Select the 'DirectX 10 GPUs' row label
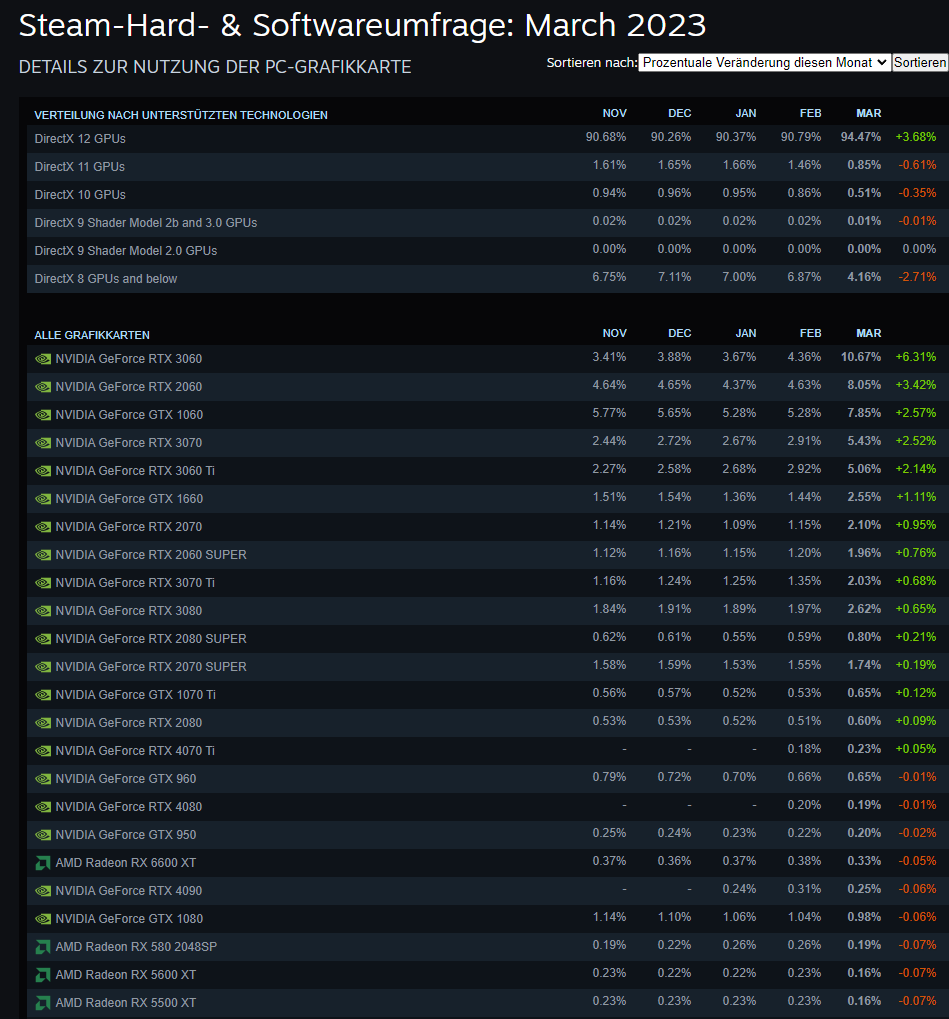The image size is (949, 1019). point(80,194)
